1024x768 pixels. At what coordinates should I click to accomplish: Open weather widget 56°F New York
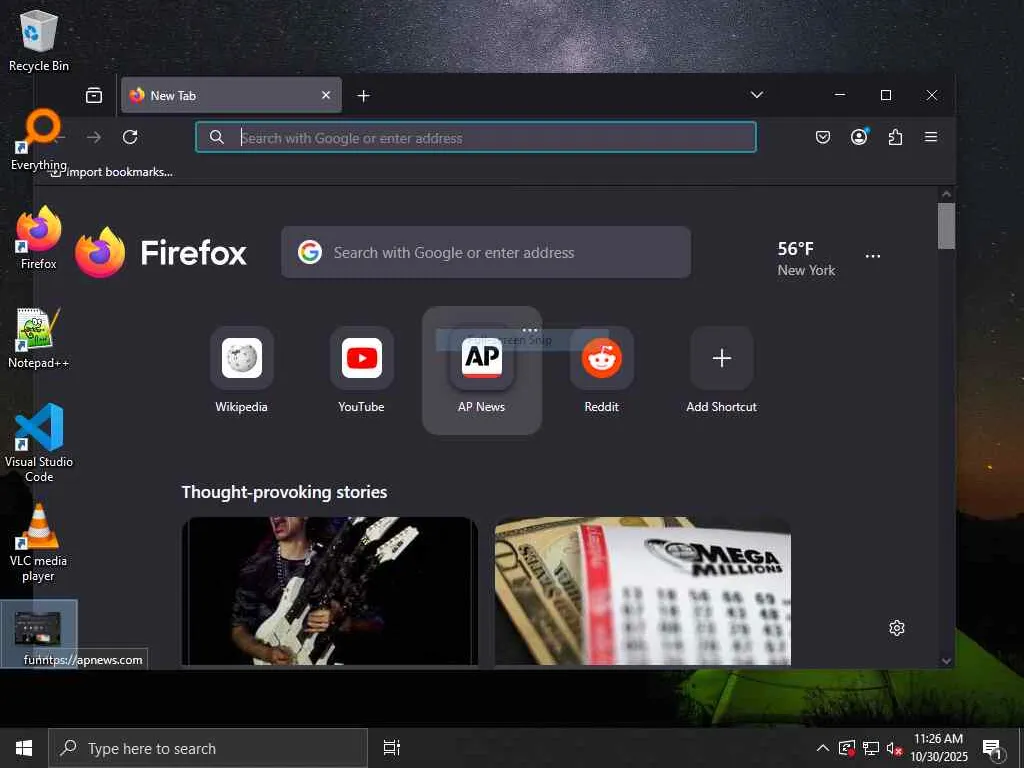(806, 258)
